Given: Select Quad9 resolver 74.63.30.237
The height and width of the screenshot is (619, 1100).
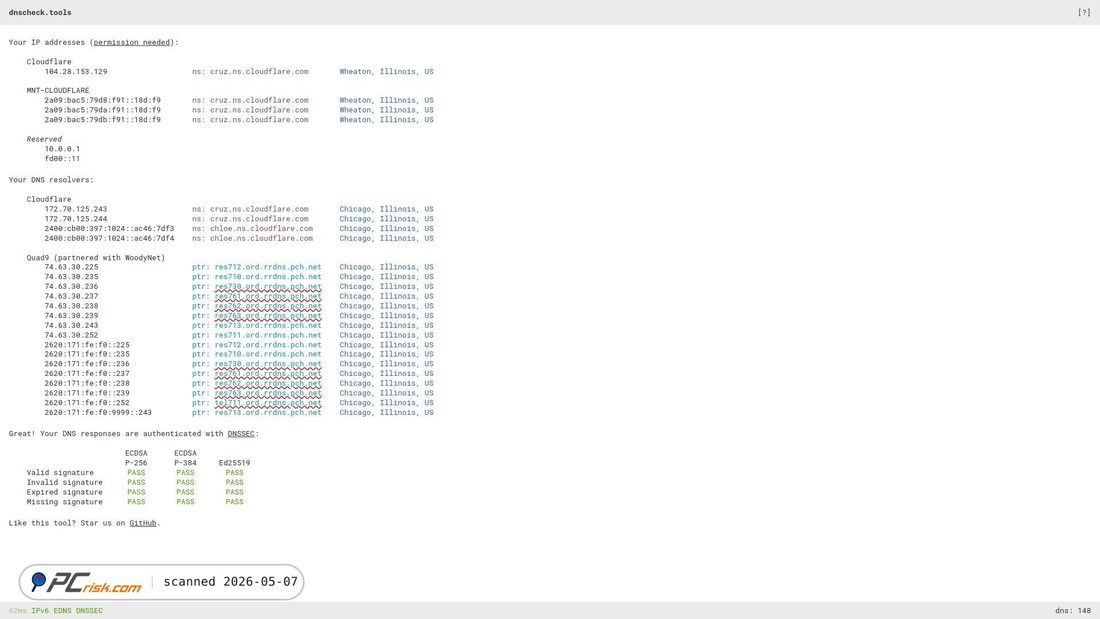Looking at the screenshot, I should (x=72, y=297).
